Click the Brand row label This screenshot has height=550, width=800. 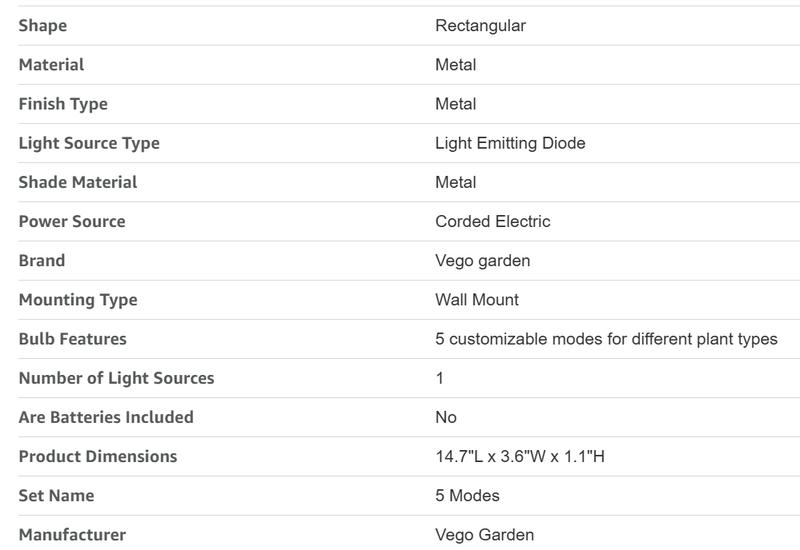click(x=42, y=260)
